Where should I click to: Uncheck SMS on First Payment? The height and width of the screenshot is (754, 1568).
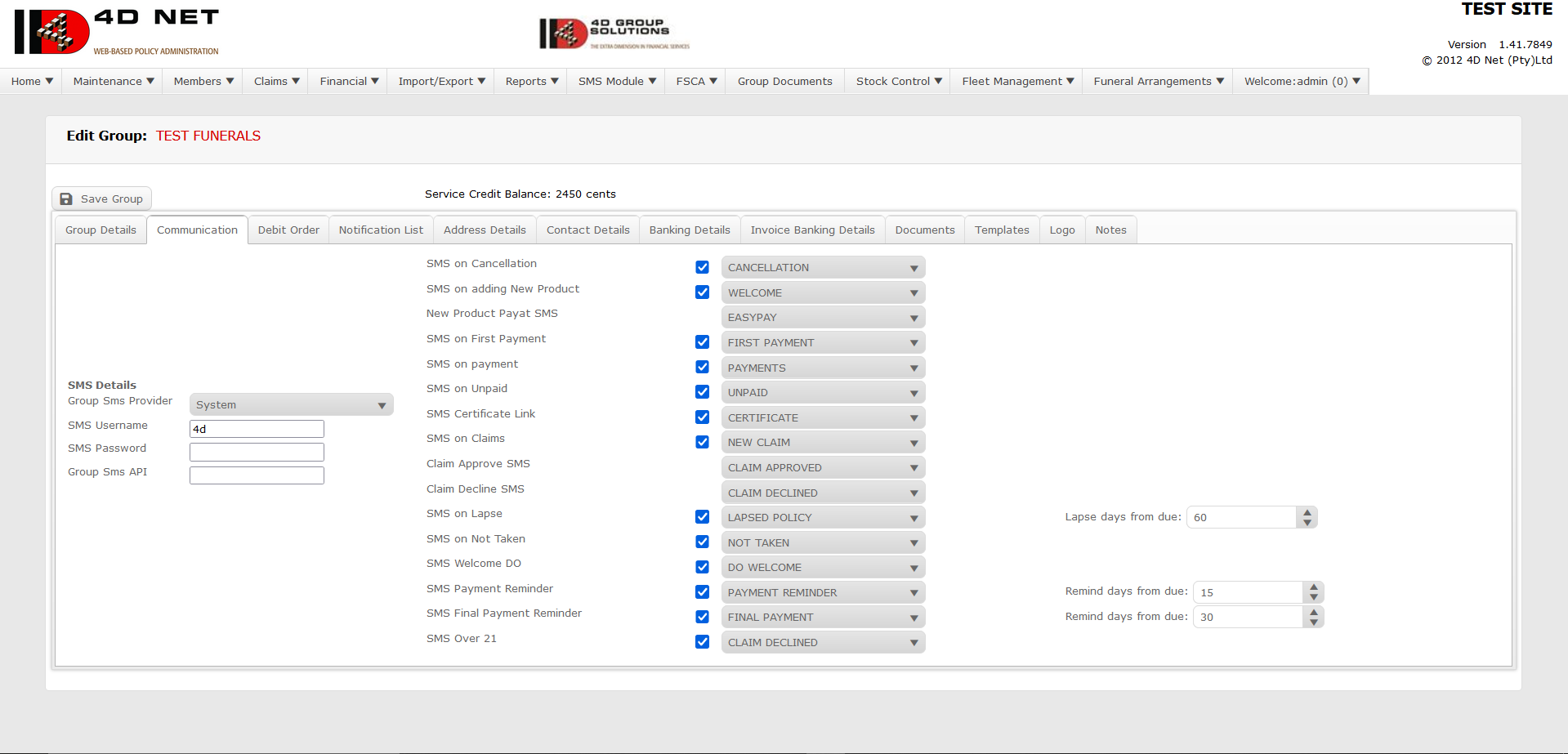tap(702, 342)
